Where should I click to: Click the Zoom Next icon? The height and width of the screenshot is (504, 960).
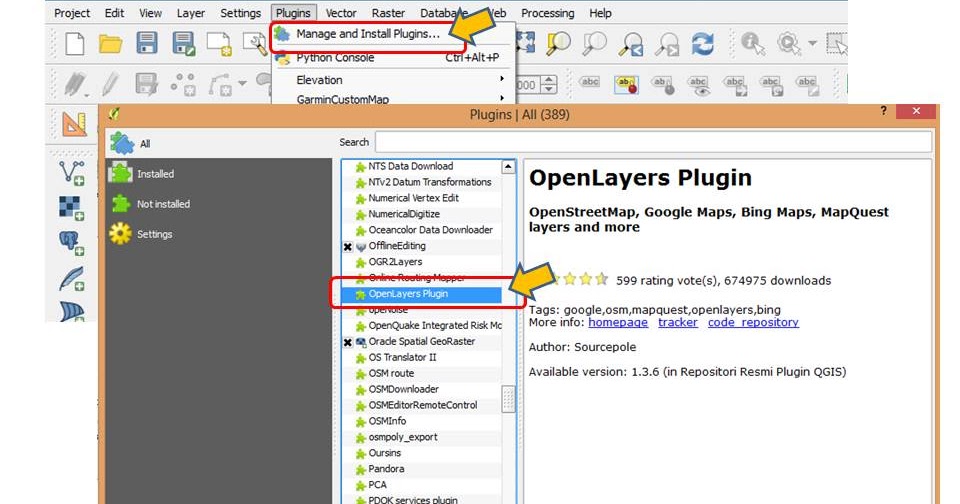point(667,44)
